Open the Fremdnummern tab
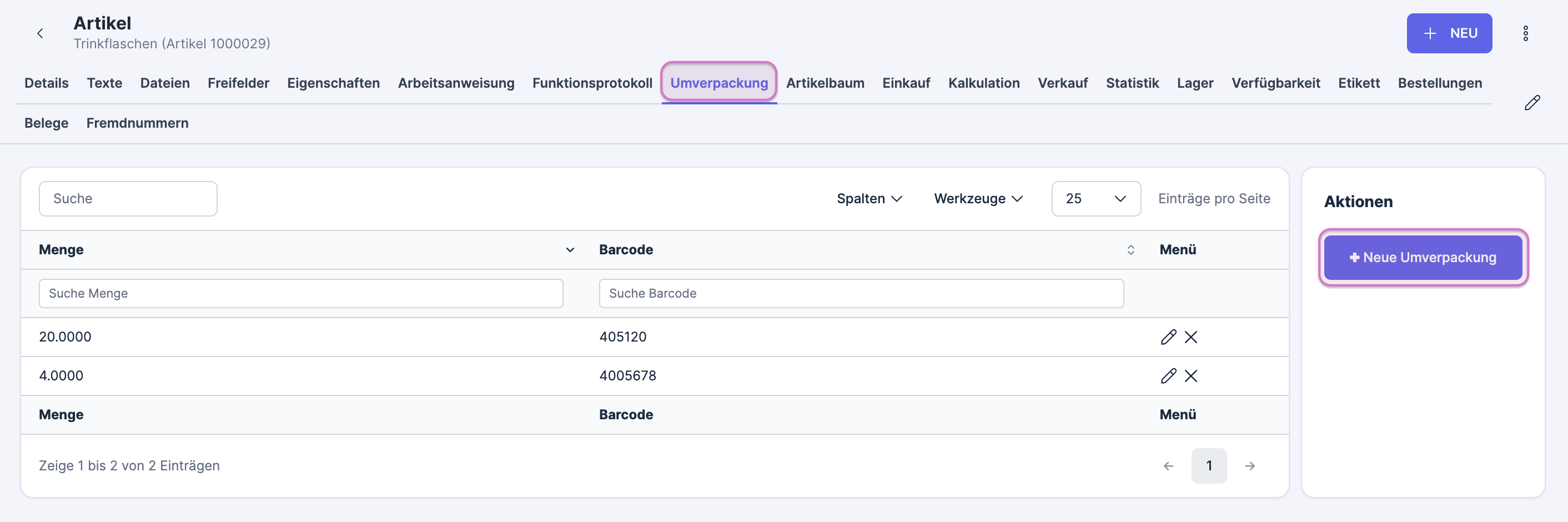The height and width of the screenshot is (522, 1568). click(137, 123)
